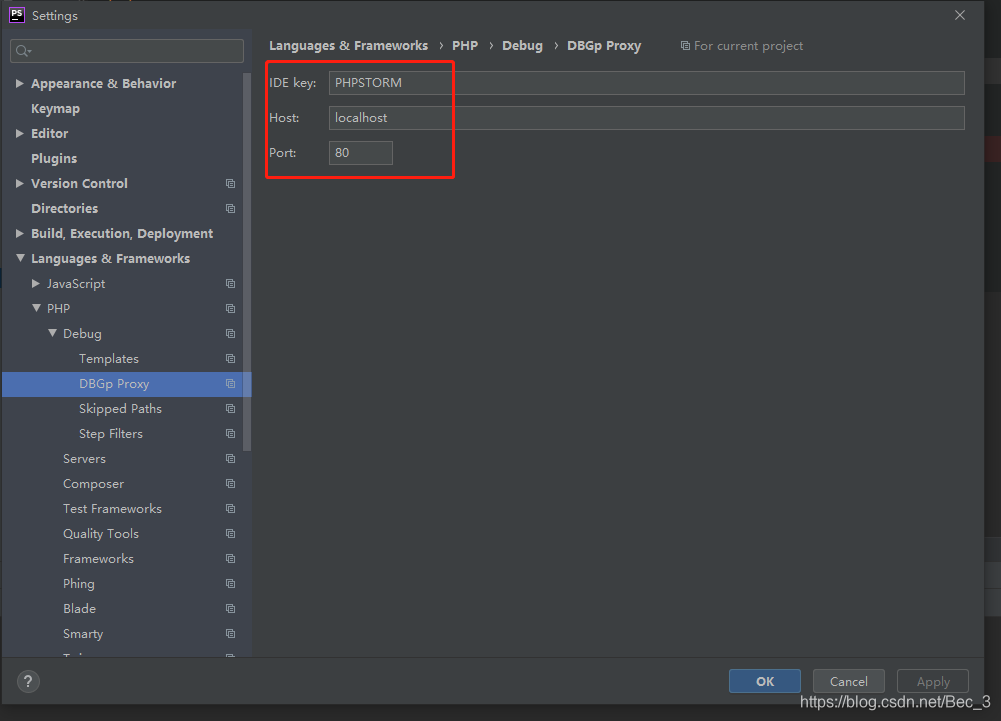Click project-level icon next to Skipped Paths

click(230, 409)
